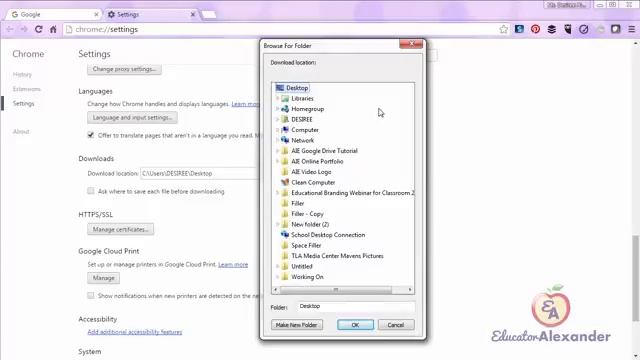Expand the Homegroup node
The height and width of the screenshot is (360, 640).
(277, 109)
